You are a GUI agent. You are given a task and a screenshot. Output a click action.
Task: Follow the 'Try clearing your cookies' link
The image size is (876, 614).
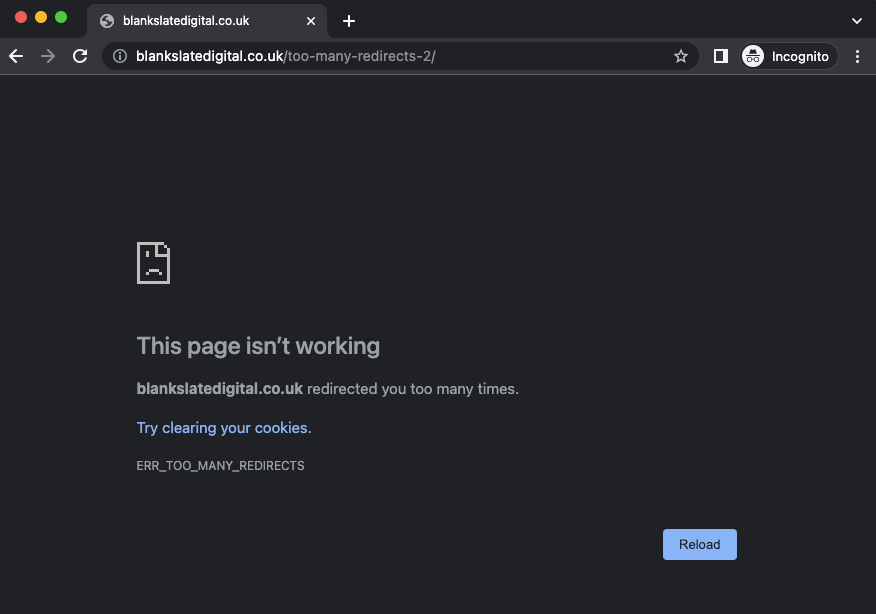(224, 428)
